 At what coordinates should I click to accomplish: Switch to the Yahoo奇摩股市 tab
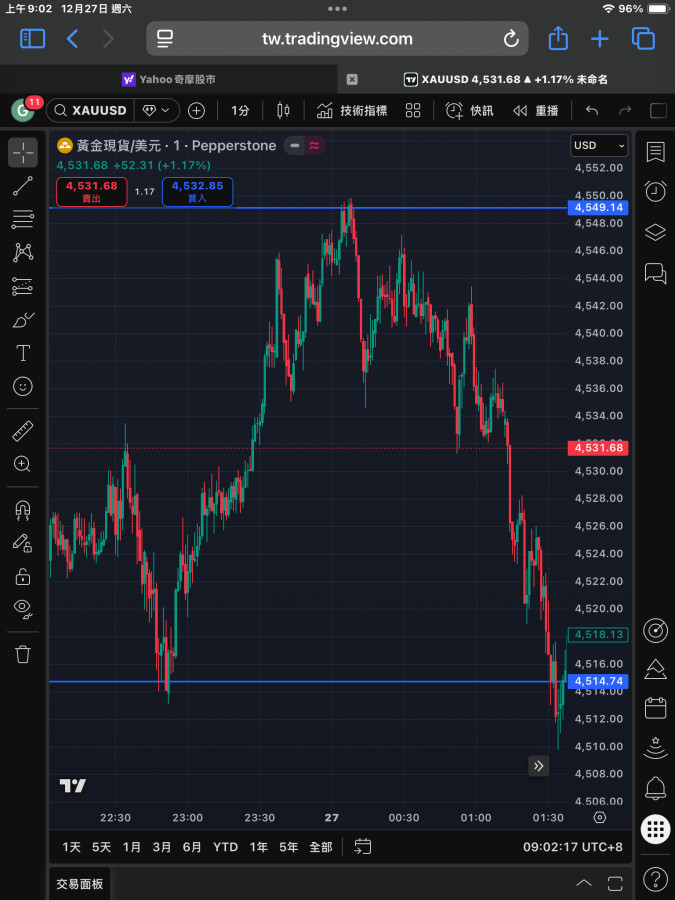[x=168, y=79]
